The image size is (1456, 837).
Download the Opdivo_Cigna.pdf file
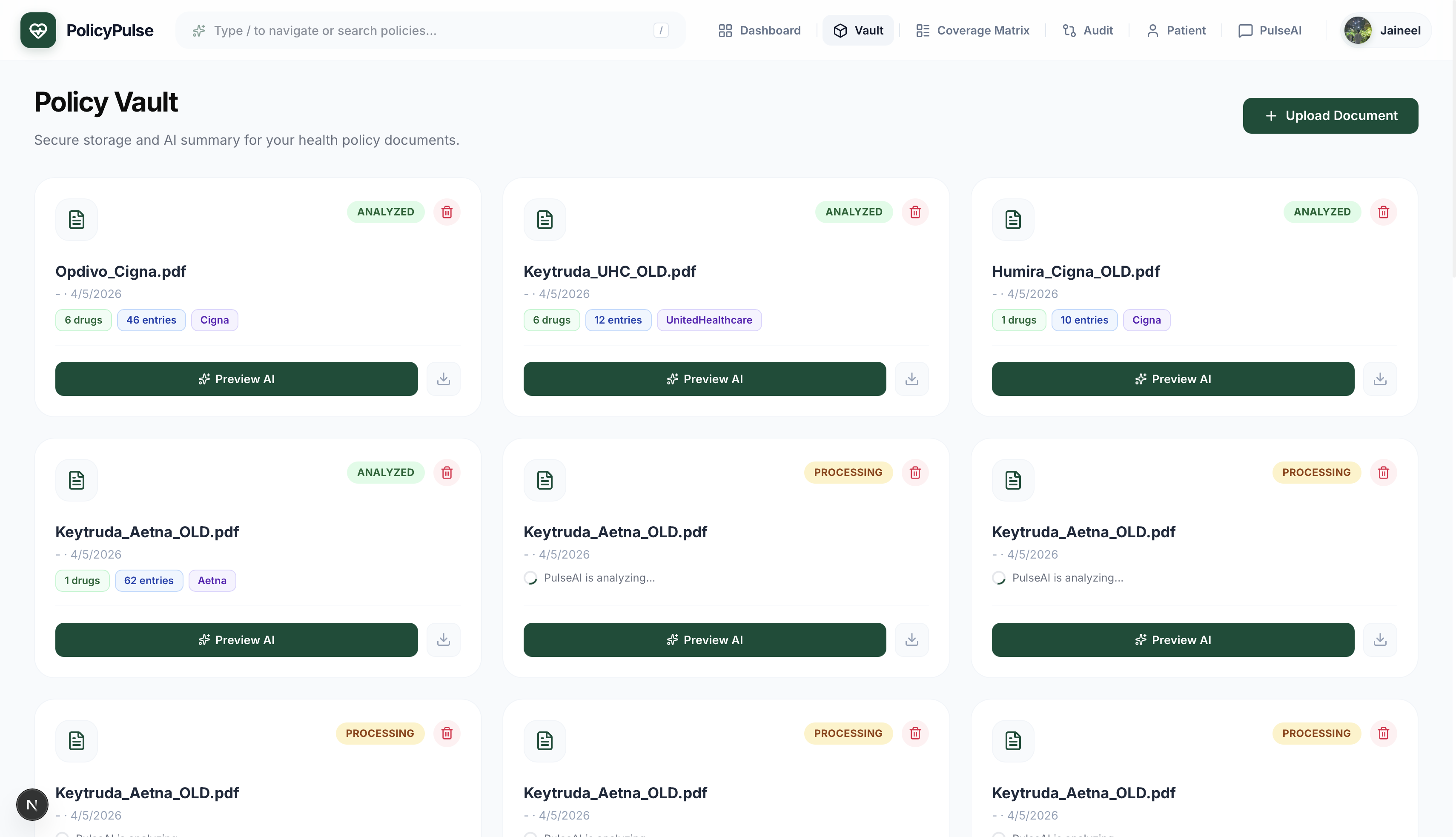click(x=443, y=379)
